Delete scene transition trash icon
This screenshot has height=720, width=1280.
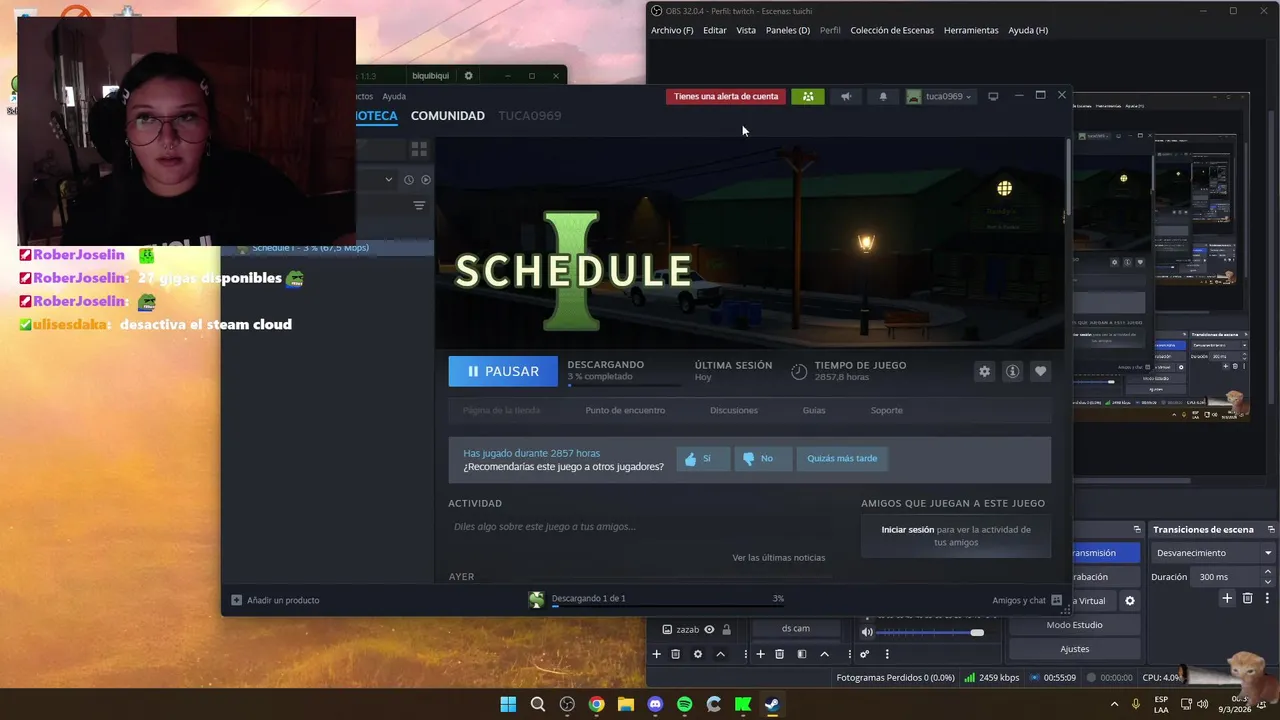tap(1247, 598)
